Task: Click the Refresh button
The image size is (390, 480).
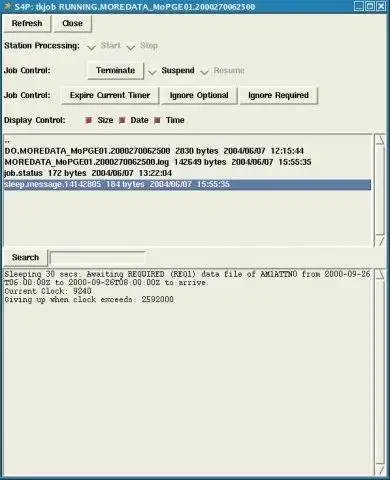Action: (27, 24)
